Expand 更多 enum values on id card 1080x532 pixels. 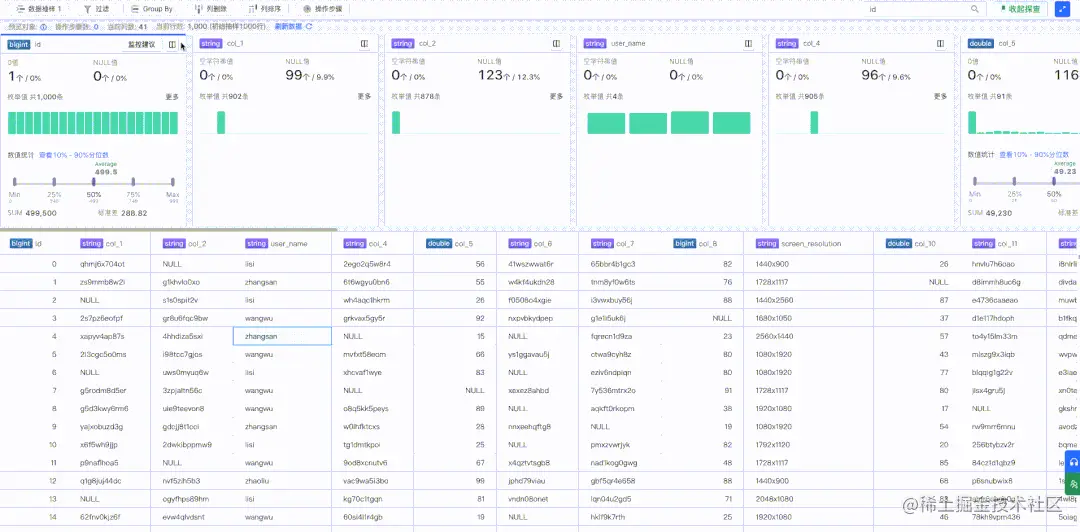[172, 96]
